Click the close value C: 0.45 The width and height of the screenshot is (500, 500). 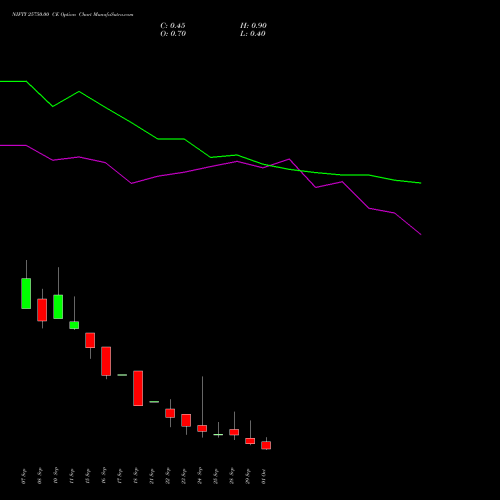[173, 26]
